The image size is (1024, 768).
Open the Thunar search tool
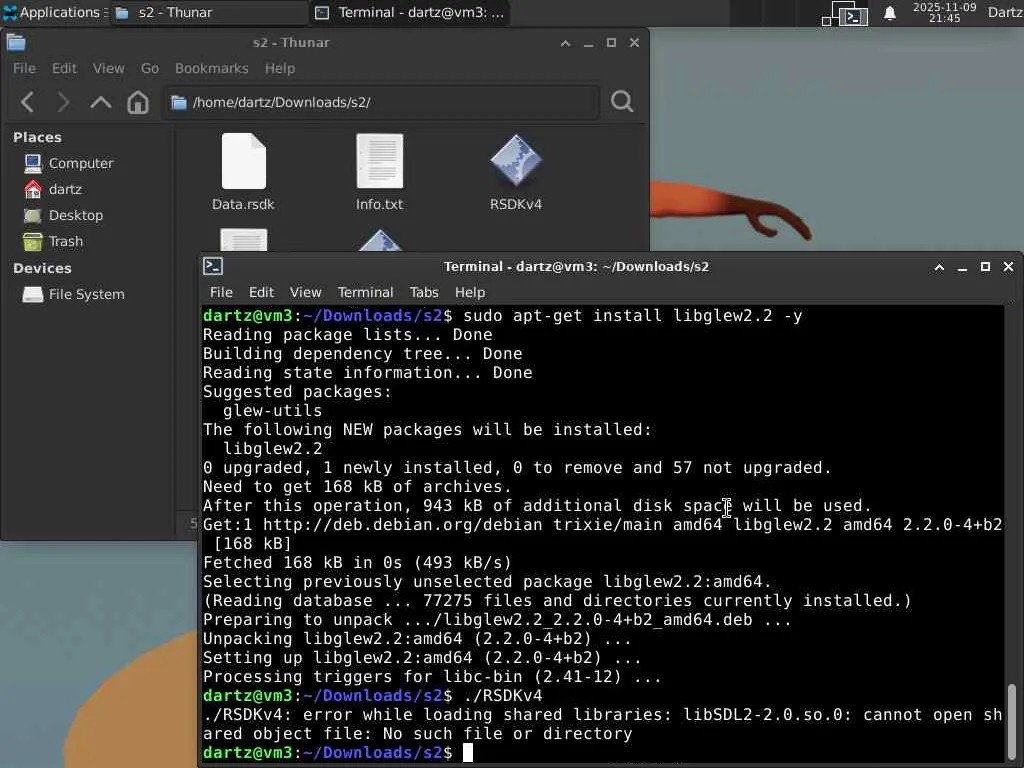(622, 102)
